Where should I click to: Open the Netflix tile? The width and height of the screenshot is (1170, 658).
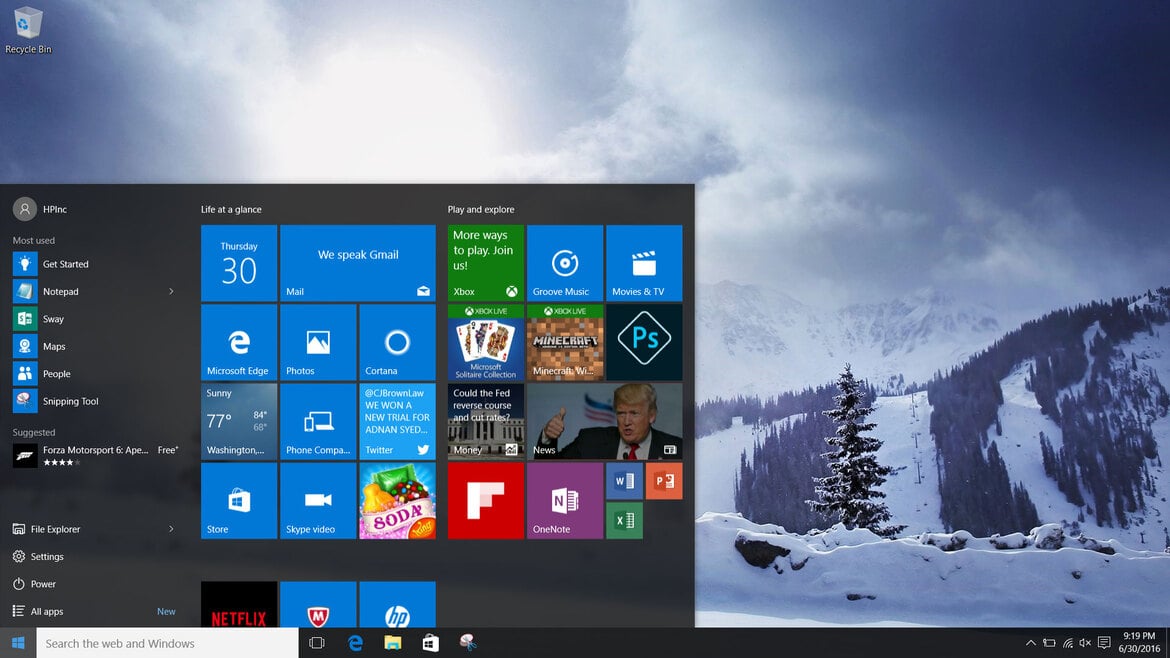click(x=239, y=604)
